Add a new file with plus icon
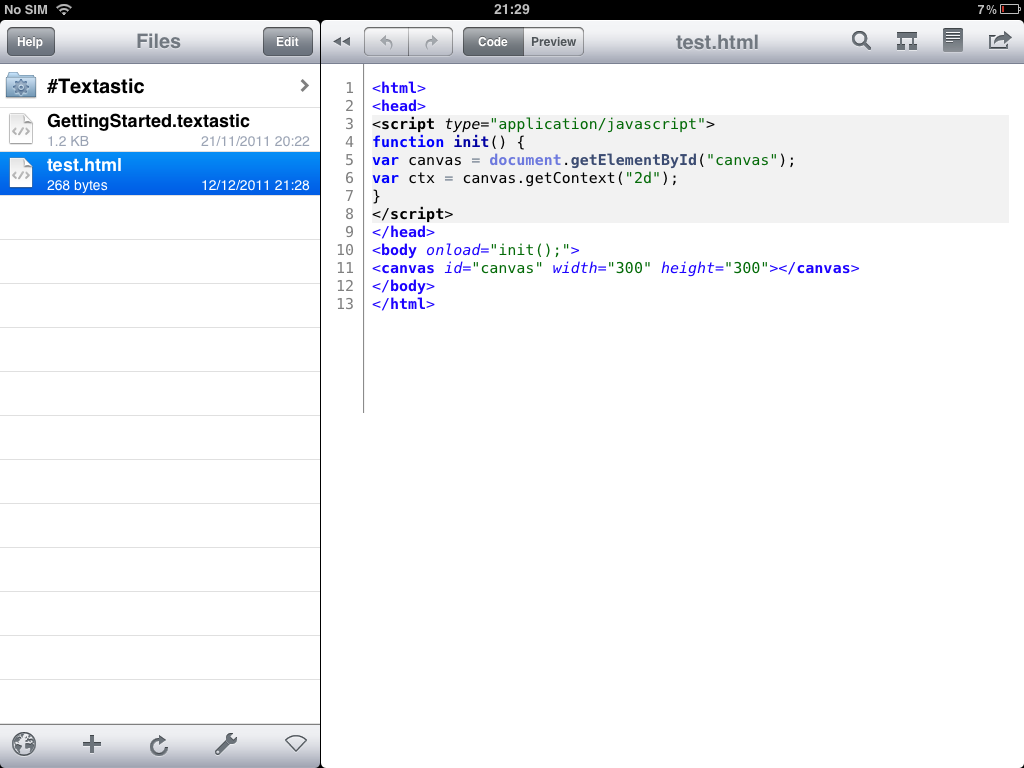1024x768 pixels. click(92, 744)
